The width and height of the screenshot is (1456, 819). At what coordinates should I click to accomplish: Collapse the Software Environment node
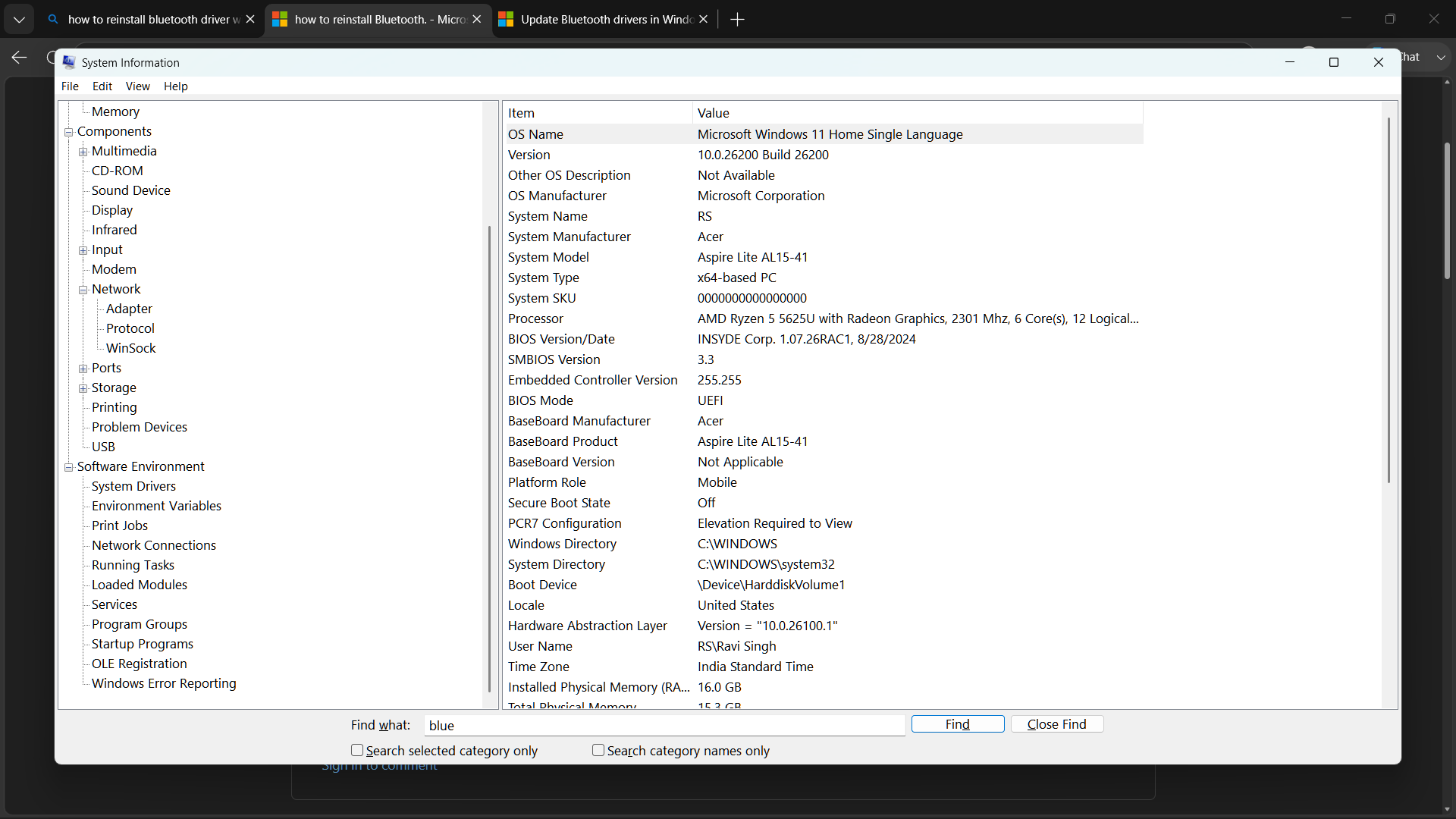(68, 467)
